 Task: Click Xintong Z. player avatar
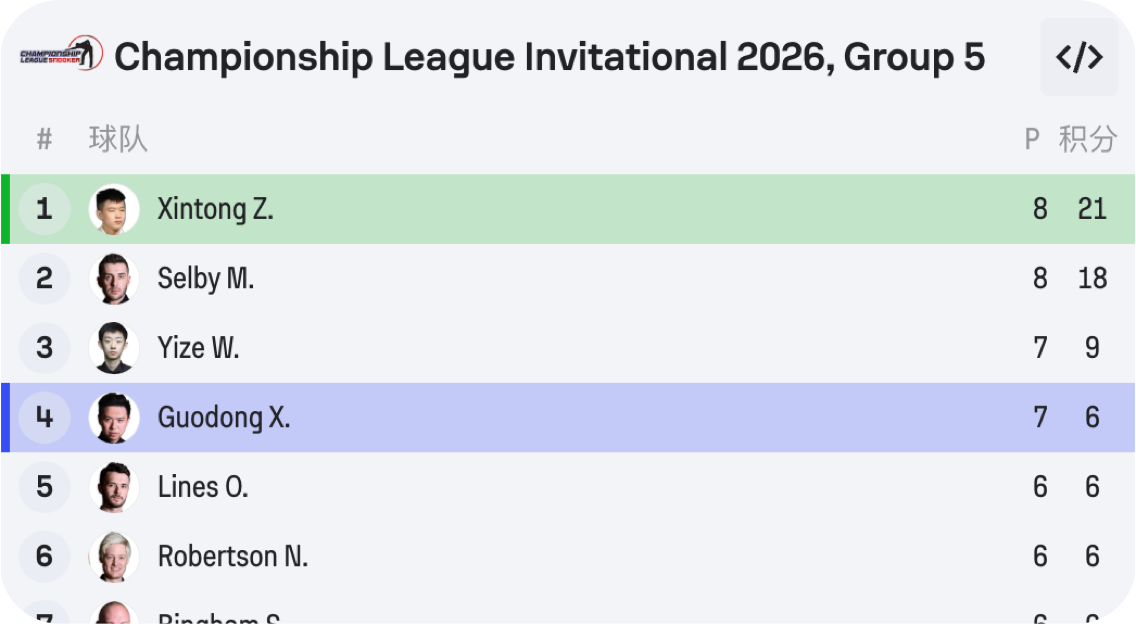[x=114, y=209]
